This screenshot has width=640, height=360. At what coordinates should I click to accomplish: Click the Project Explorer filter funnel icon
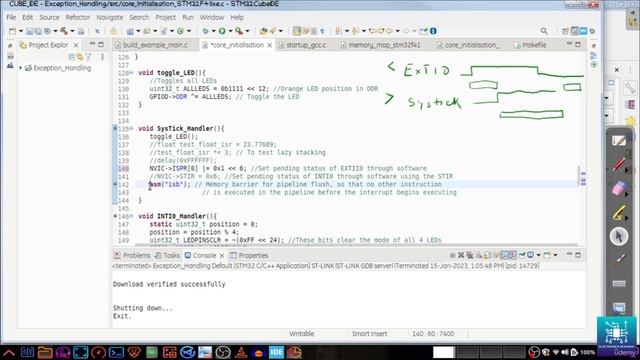(x=88, y=57)
